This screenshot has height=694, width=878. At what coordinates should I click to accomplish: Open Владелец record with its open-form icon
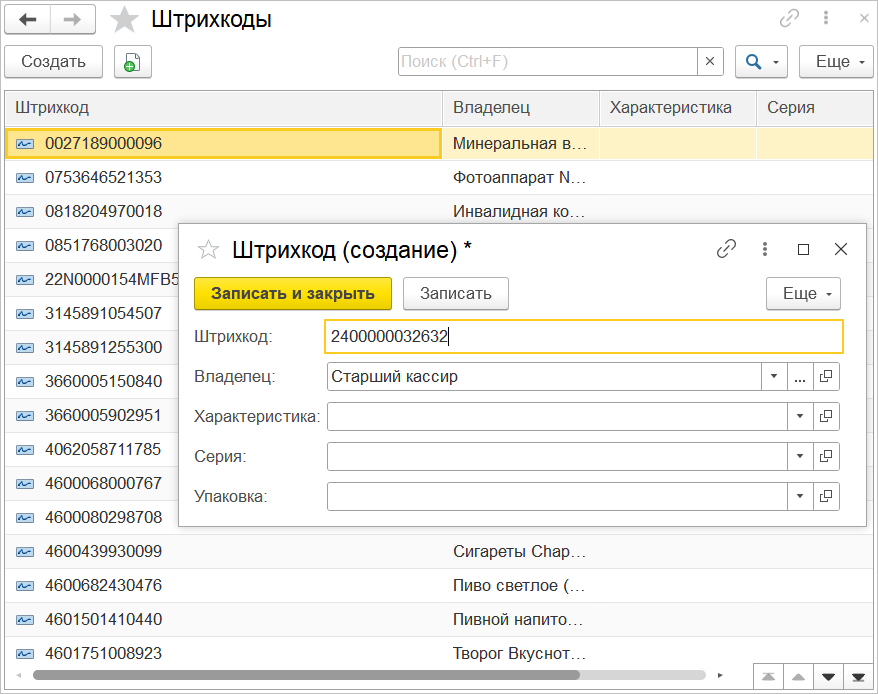(826, 377)
